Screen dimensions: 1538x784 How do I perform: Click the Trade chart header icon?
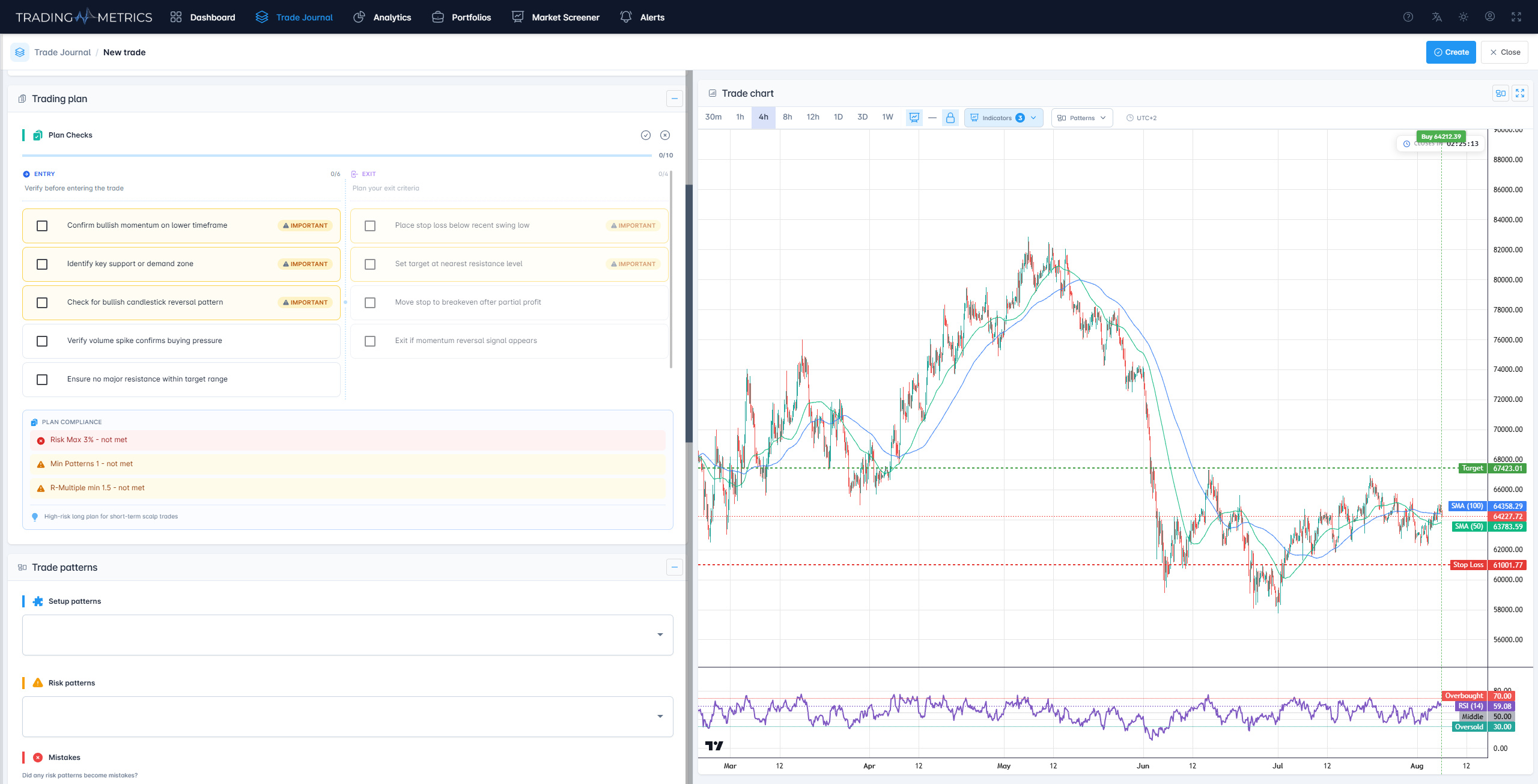[712, 93]
